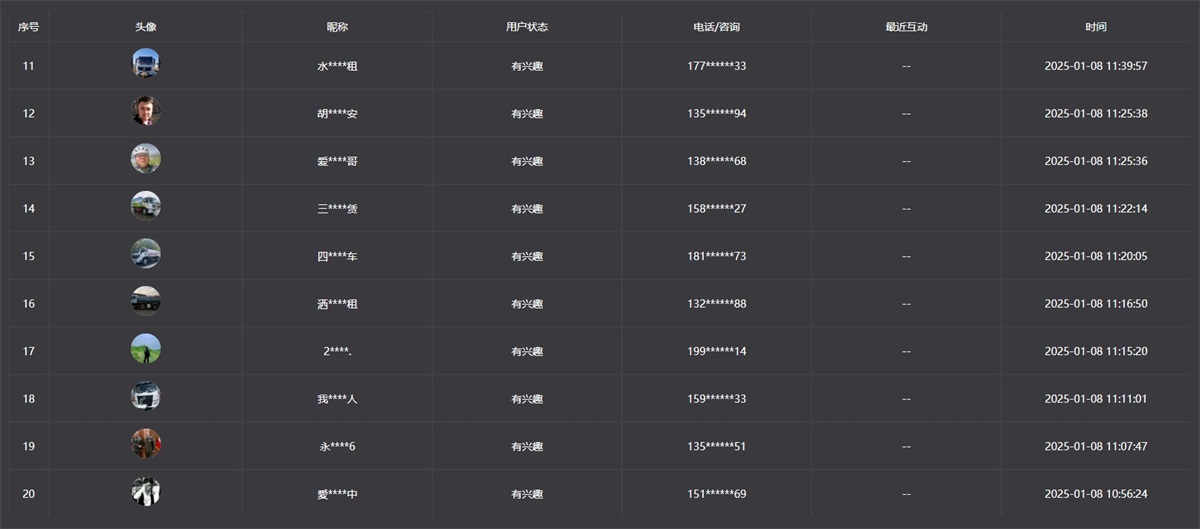
Task: Select phone number 135******94
Action: tap(716, 114)
